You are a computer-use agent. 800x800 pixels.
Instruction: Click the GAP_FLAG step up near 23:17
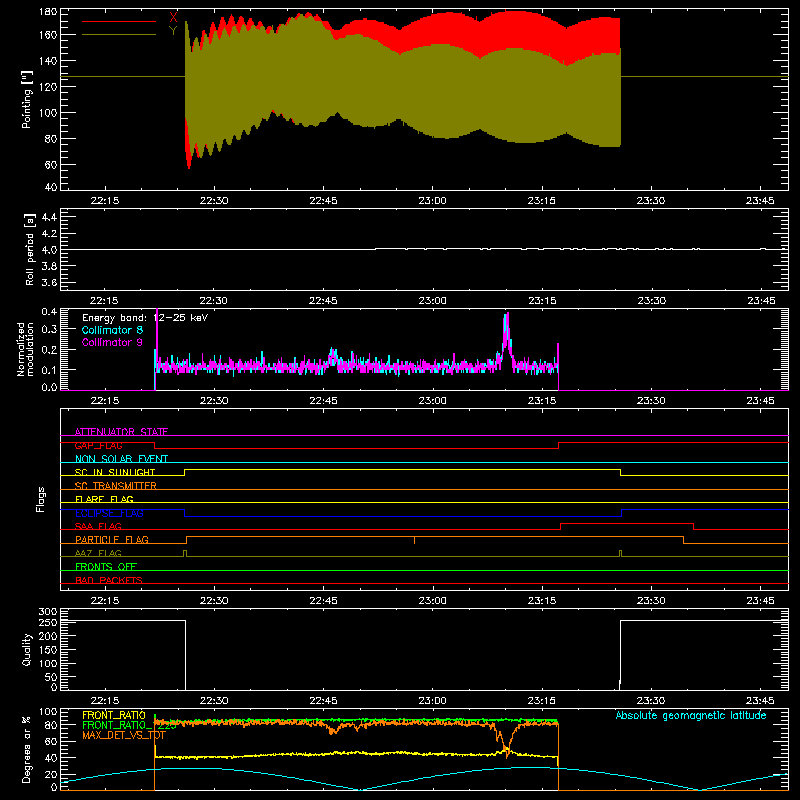(x=559, y=445)
